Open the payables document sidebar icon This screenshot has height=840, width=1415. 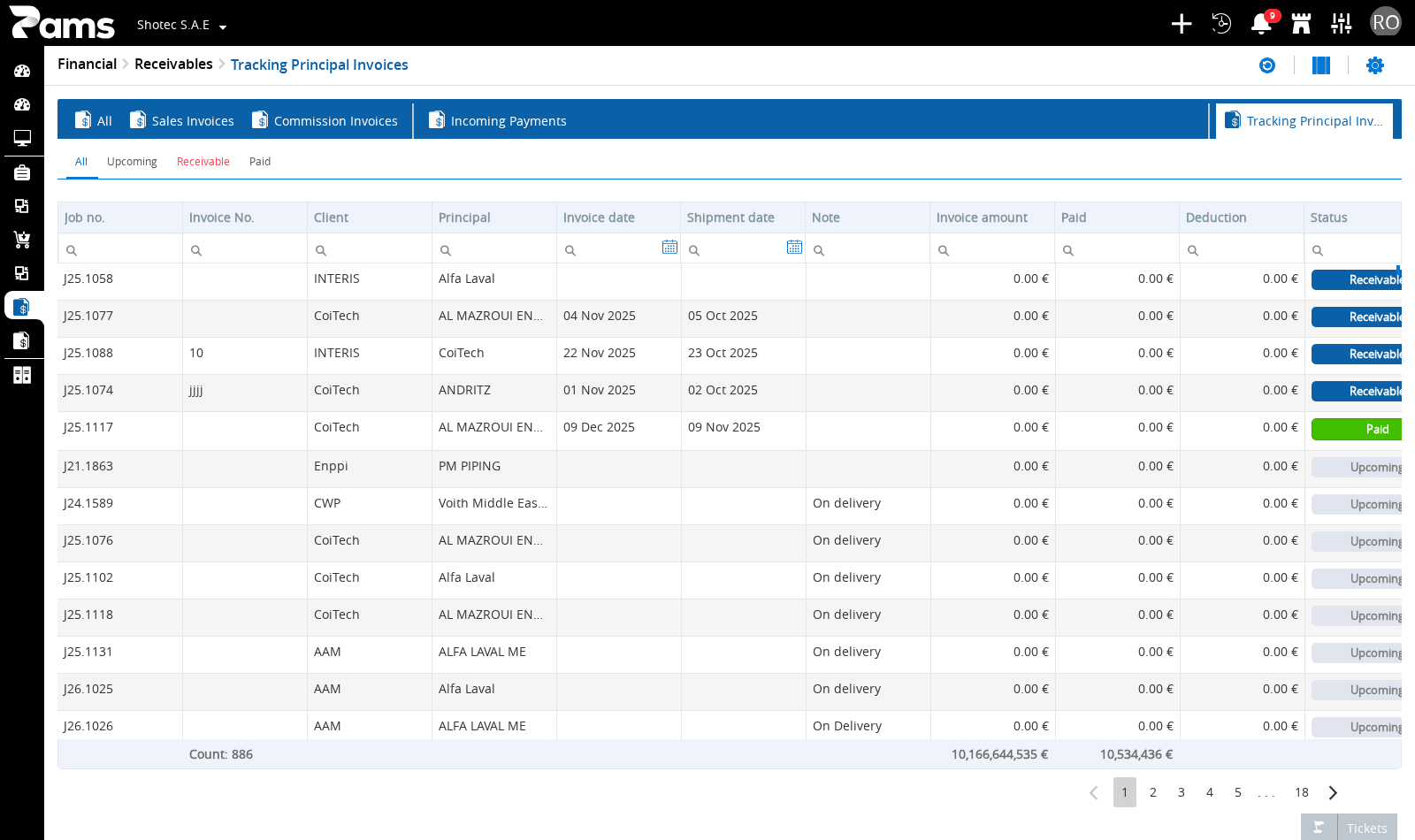(x=22, y=340)
